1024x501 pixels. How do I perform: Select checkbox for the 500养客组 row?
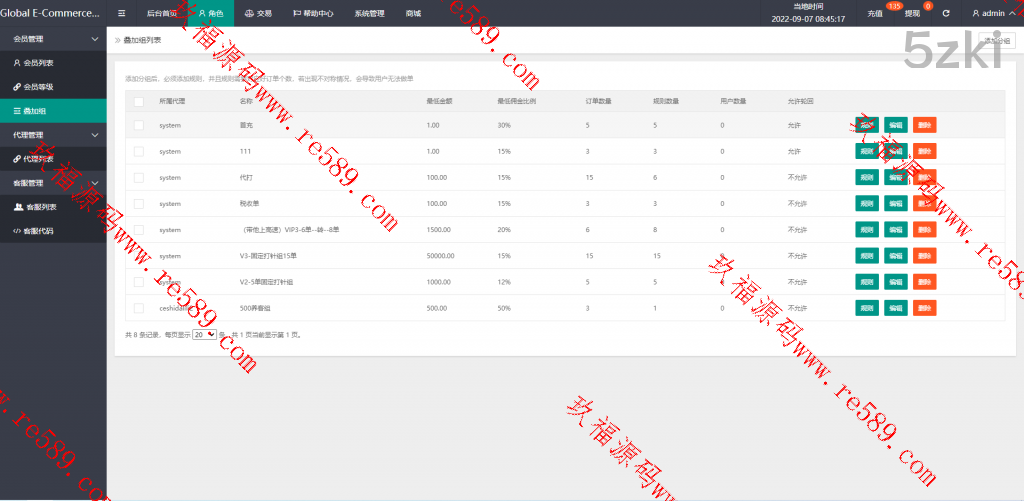point(139,308)
